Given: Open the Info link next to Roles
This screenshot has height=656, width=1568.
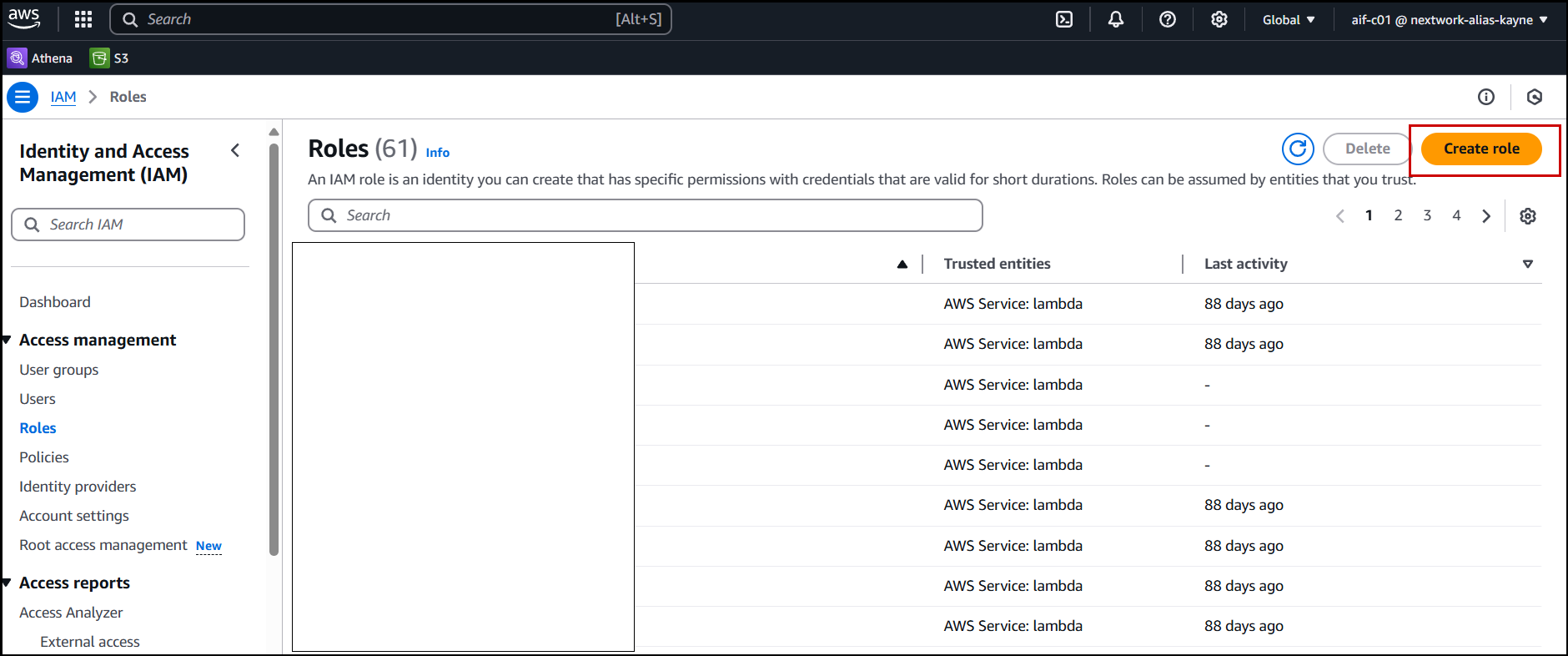Looking at the screenshot, I should click(x=438, y=153).
